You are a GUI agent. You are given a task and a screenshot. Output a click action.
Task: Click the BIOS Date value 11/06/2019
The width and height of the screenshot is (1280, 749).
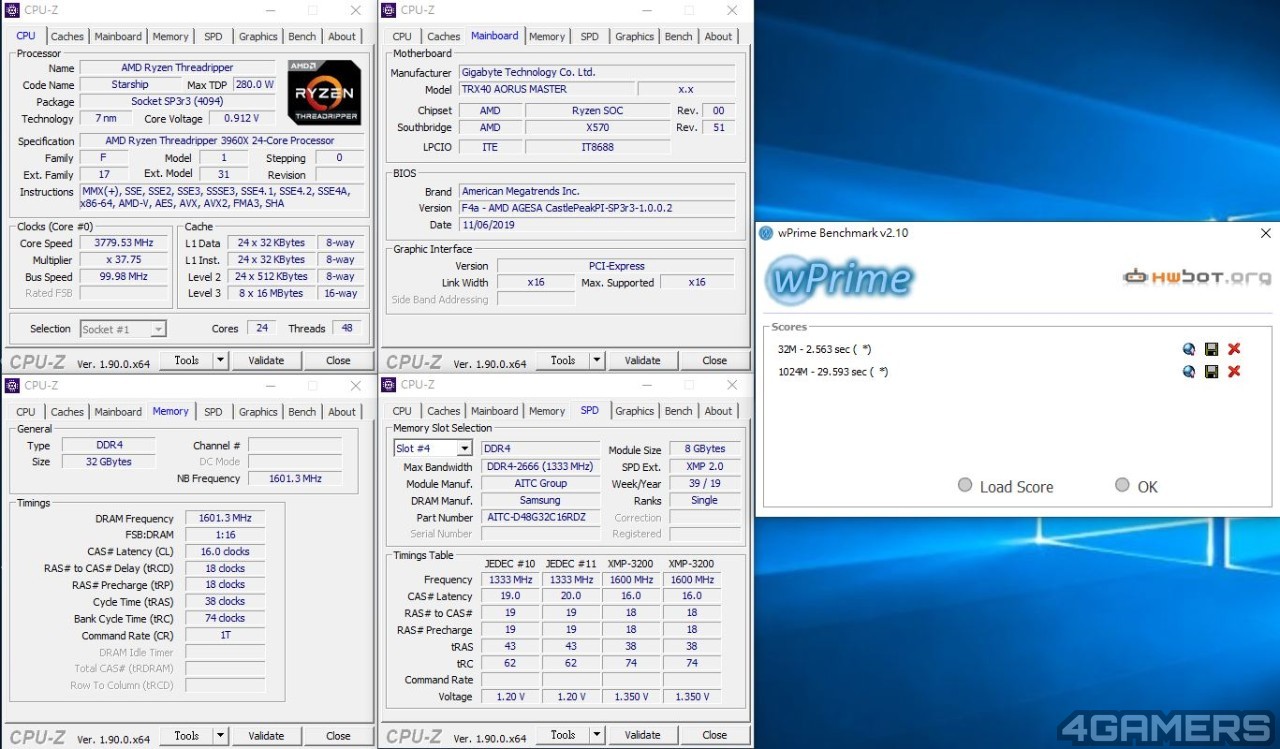click(x=597, y=225)
